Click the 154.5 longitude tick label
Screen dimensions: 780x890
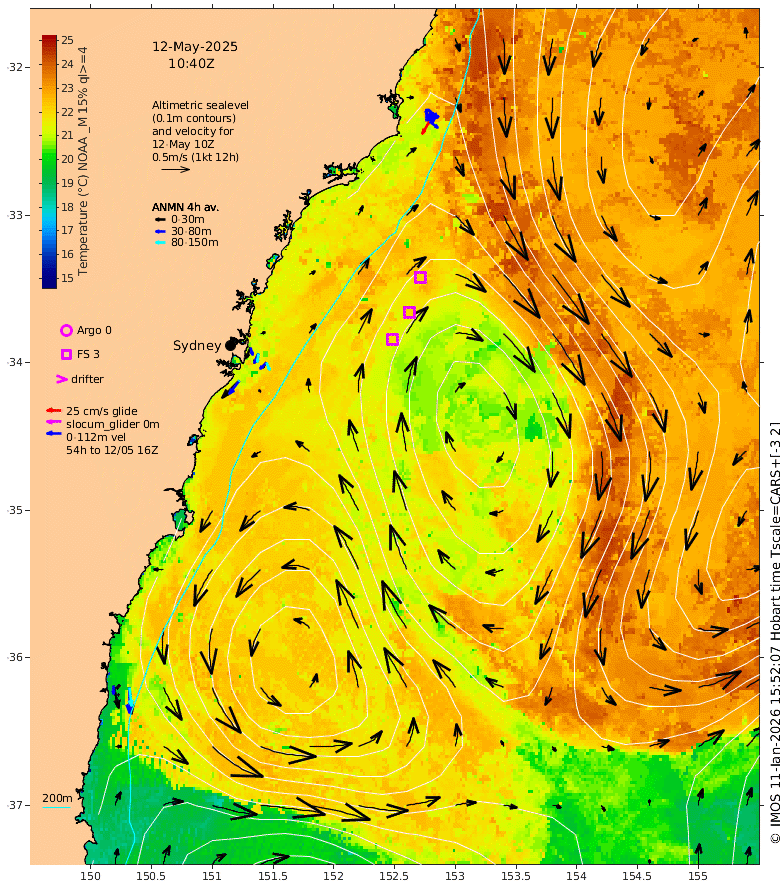point(637,876)
